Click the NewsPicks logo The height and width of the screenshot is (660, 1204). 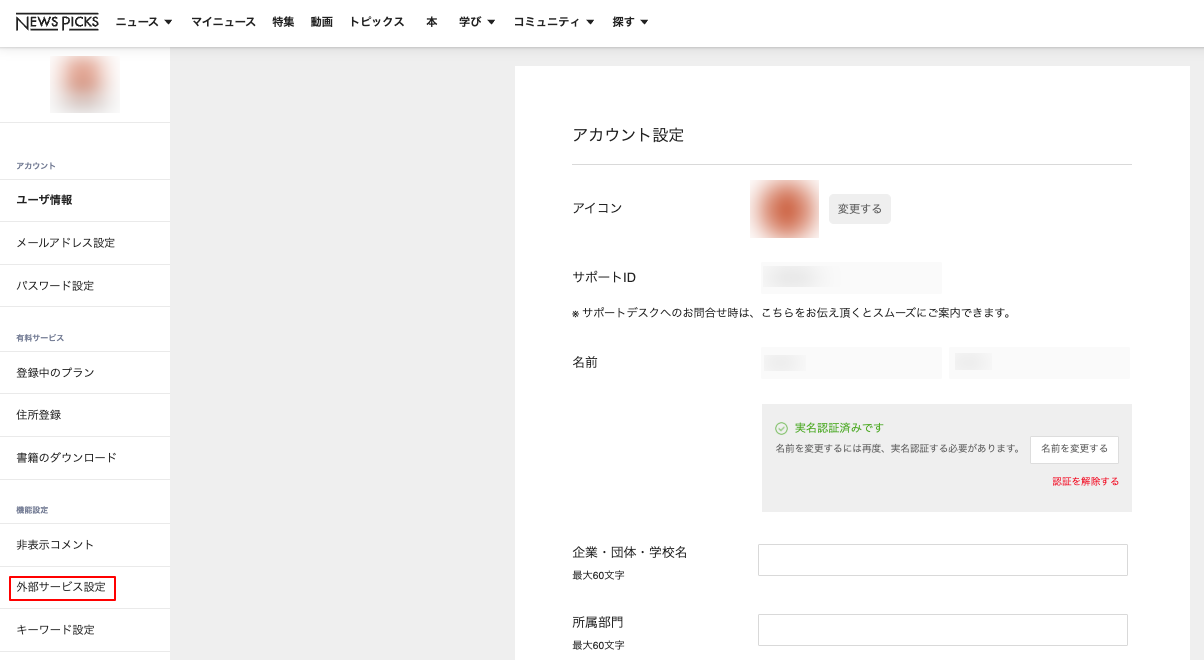(57, 20)
